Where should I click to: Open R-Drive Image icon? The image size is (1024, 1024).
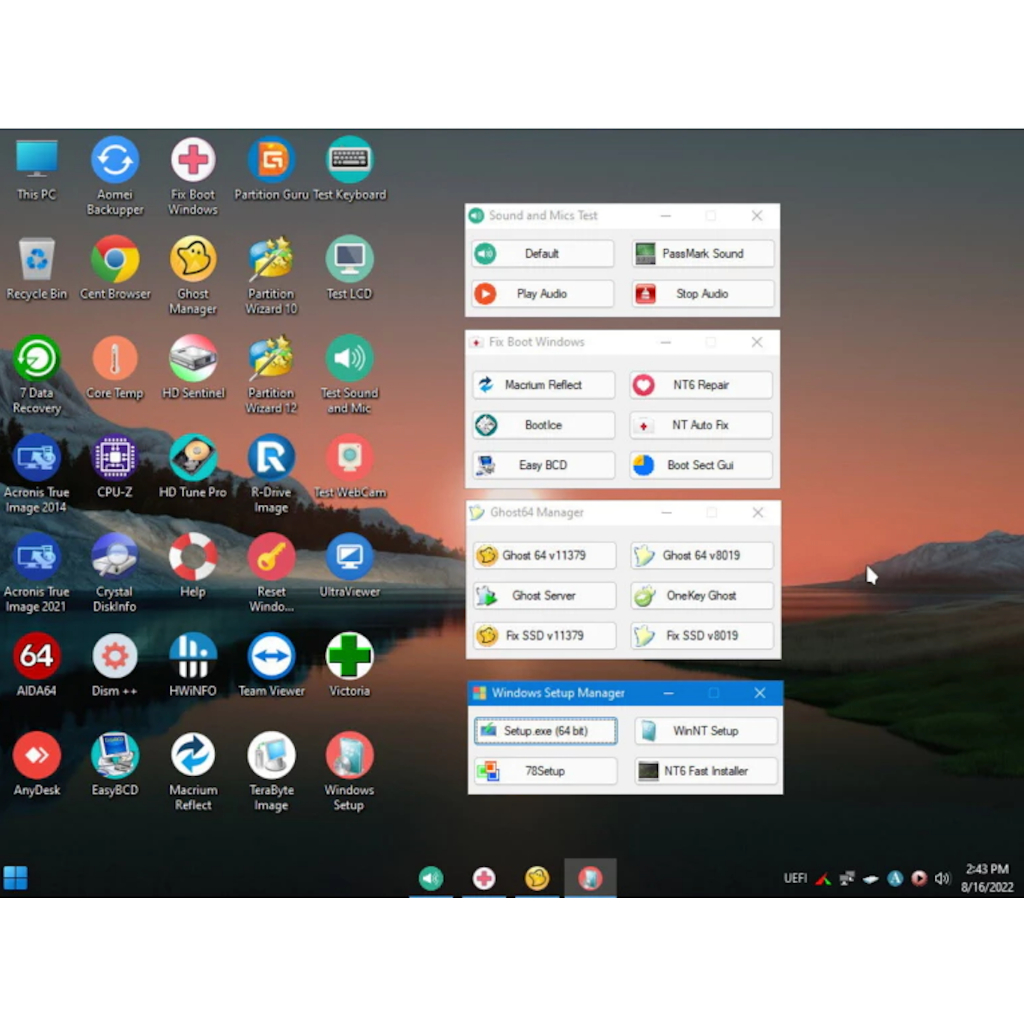click(271, 473)
